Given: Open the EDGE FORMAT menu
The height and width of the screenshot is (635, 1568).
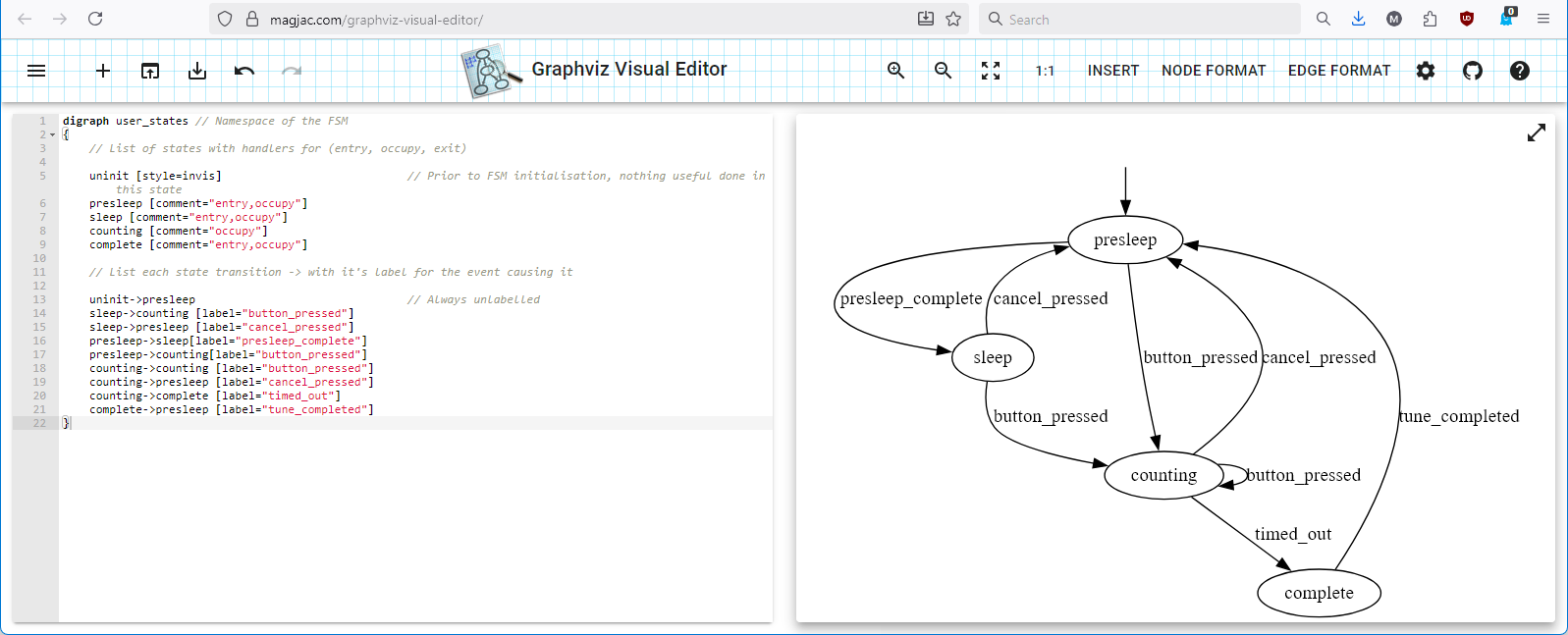Looking at the screenshot, I should (1339, 71).
